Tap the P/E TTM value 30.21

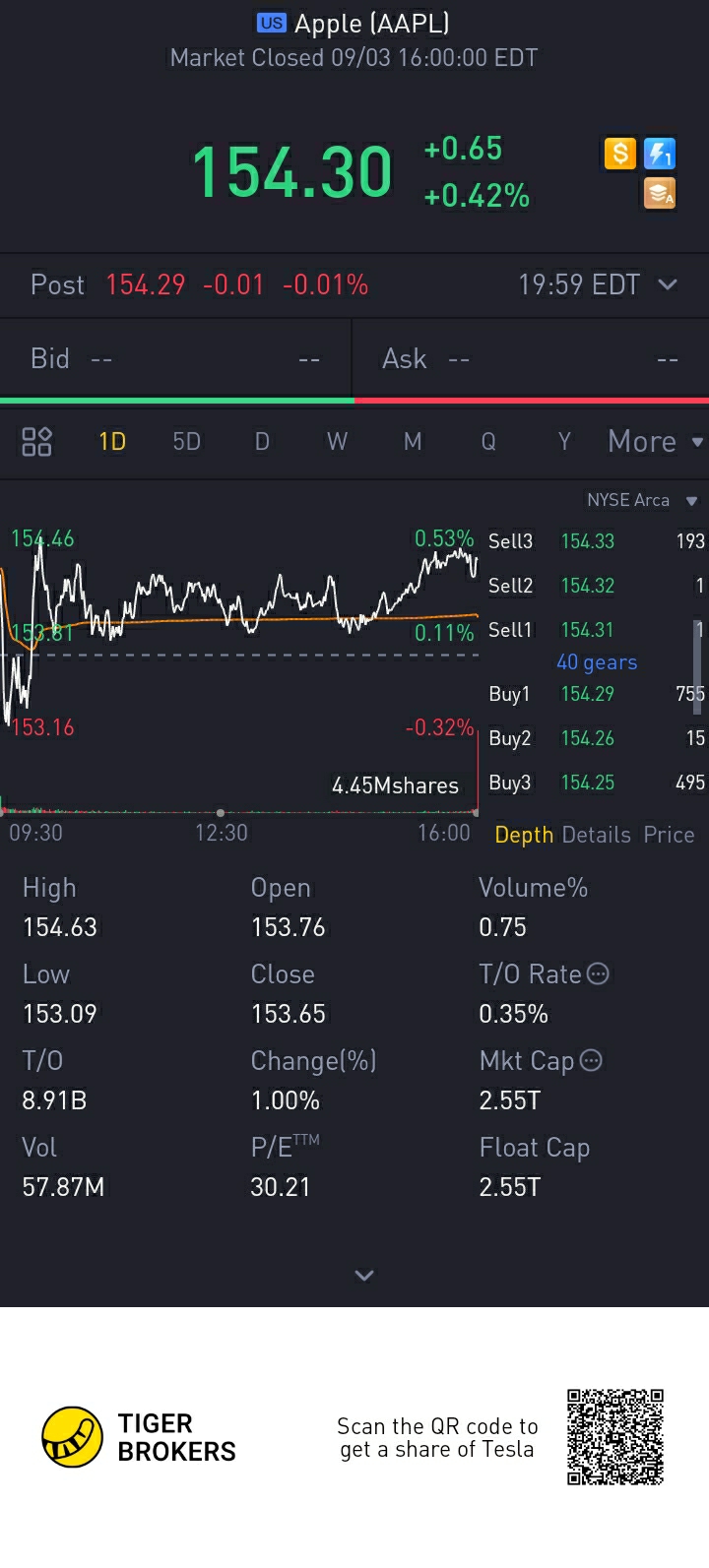tap(281, 1187)
